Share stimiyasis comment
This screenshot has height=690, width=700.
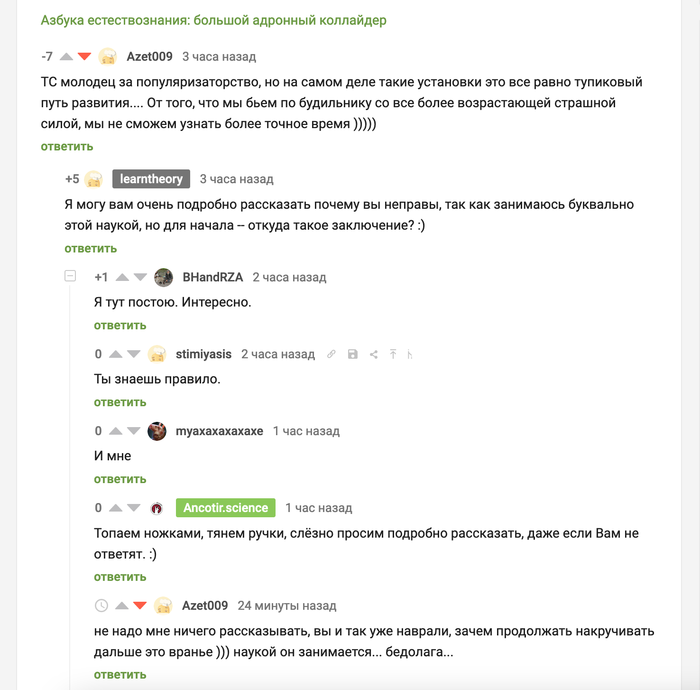[373, 354]
